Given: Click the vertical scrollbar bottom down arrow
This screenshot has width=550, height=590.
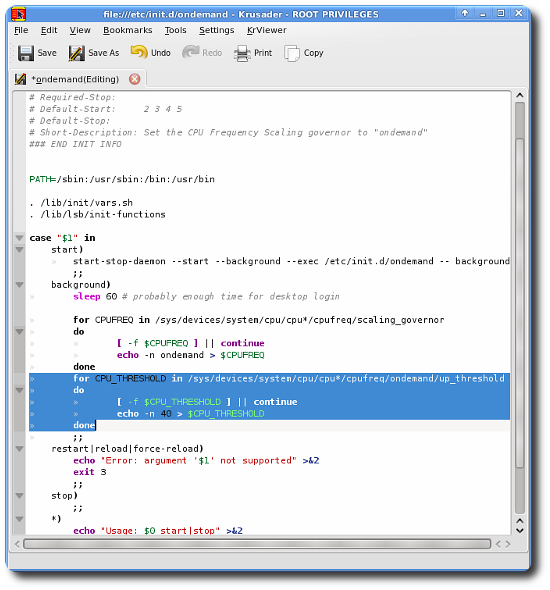Looking at the screenshot, I should pos(520,531).
